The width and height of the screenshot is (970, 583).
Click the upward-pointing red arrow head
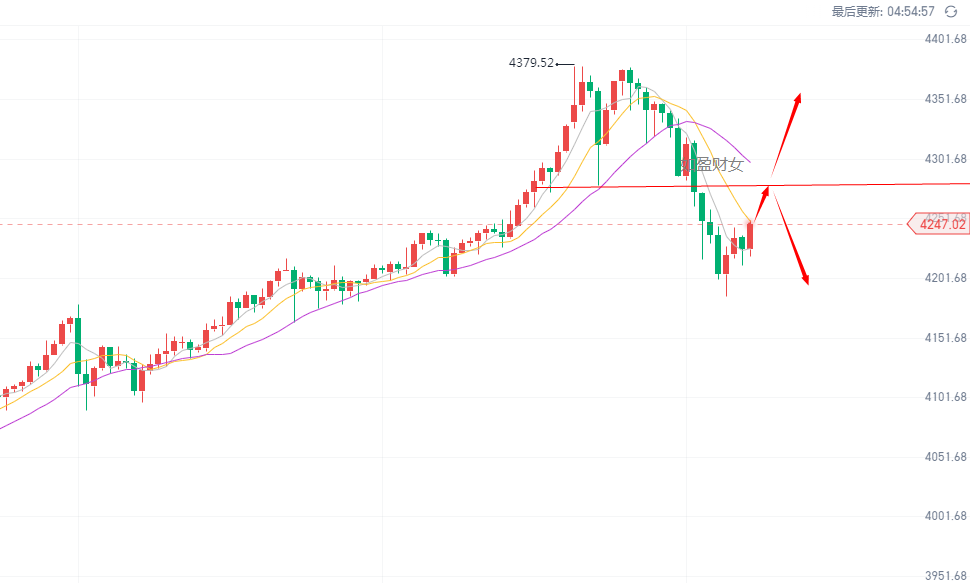[x=798, y=98]
